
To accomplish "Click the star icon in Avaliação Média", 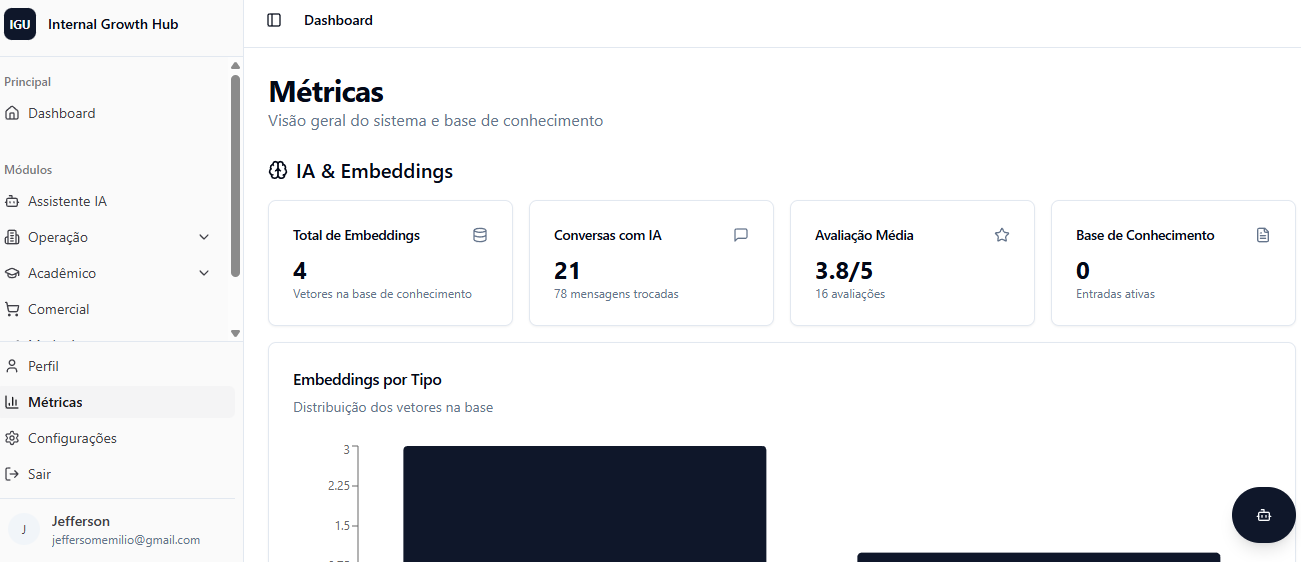I will pyautogui.click(x=1002, y=235).
